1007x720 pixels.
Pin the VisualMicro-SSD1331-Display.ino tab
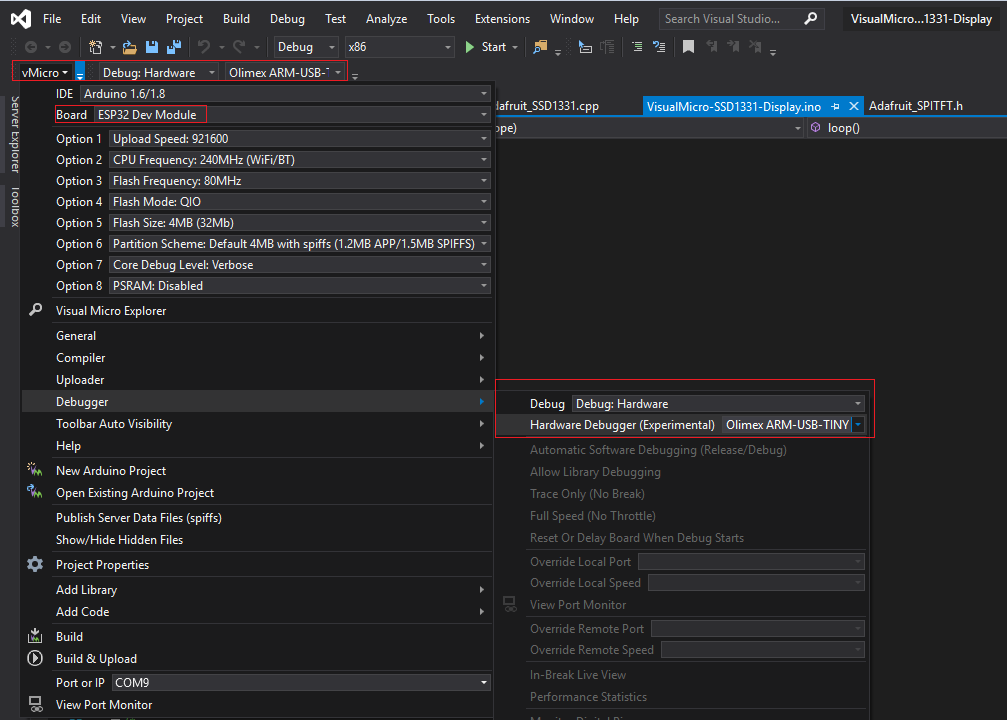pos(835,106)
